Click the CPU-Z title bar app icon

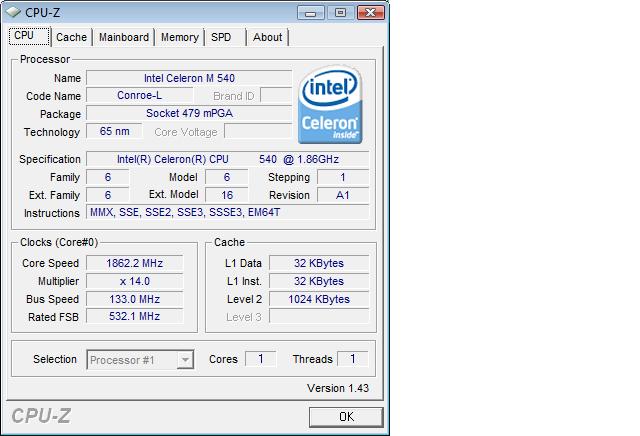pyautogui.click(x=14, y=12)
